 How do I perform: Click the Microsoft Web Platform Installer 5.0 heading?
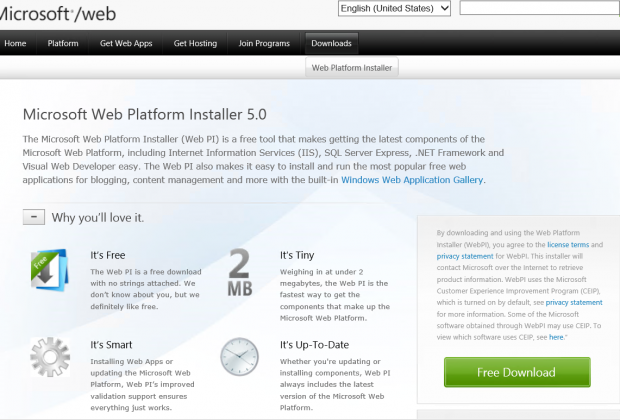(x=145, y=114)
